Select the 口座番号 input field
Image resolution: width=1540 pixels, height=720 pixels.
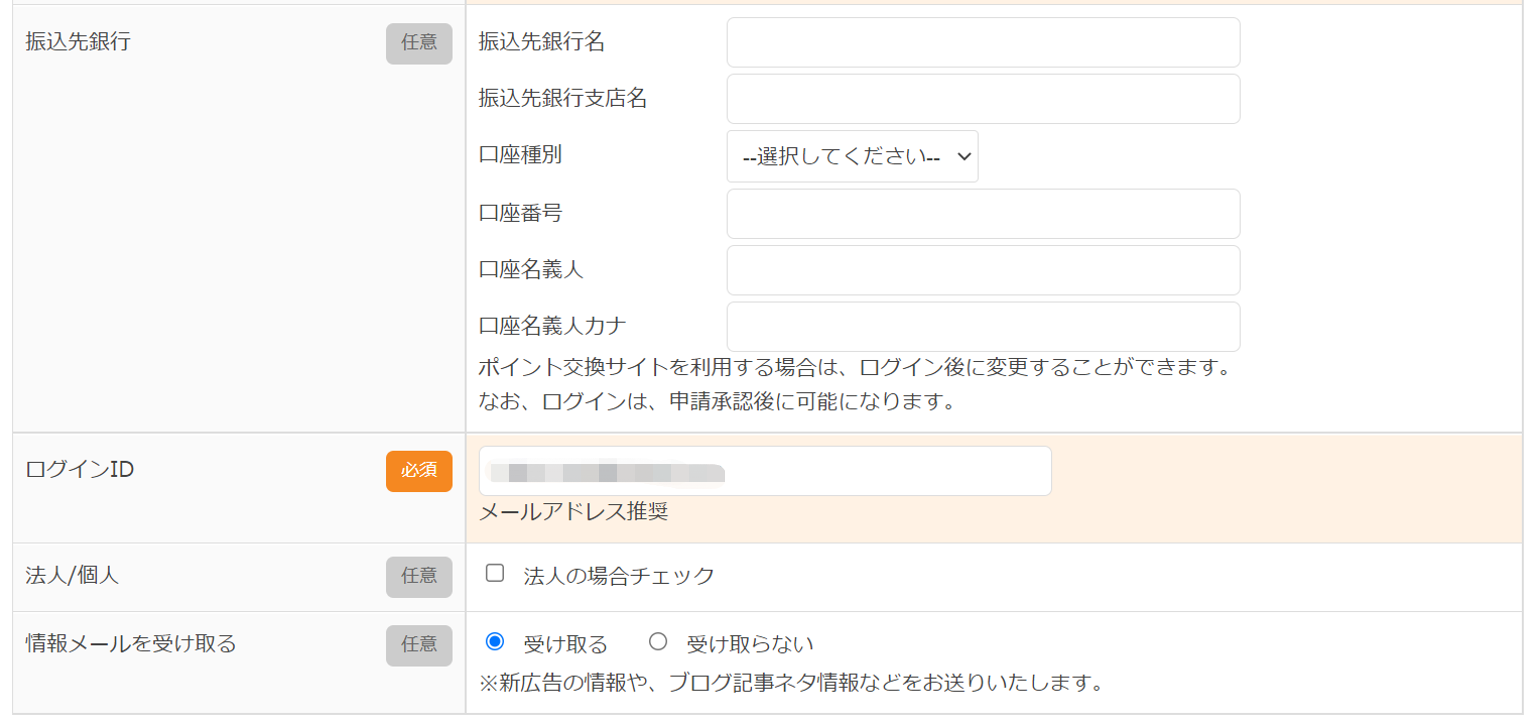point(983,214)
